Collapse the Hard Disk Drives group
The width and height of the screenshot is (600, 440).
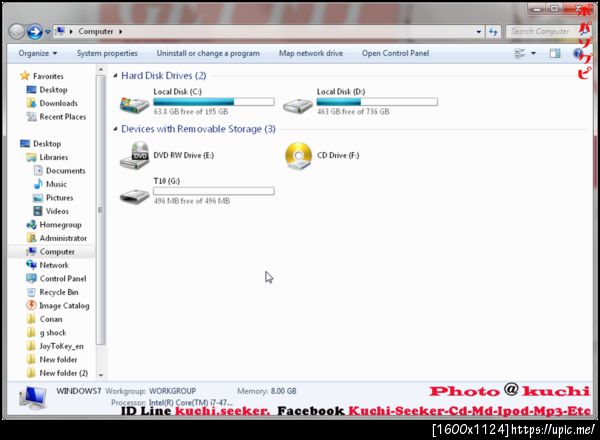point(115,76)
